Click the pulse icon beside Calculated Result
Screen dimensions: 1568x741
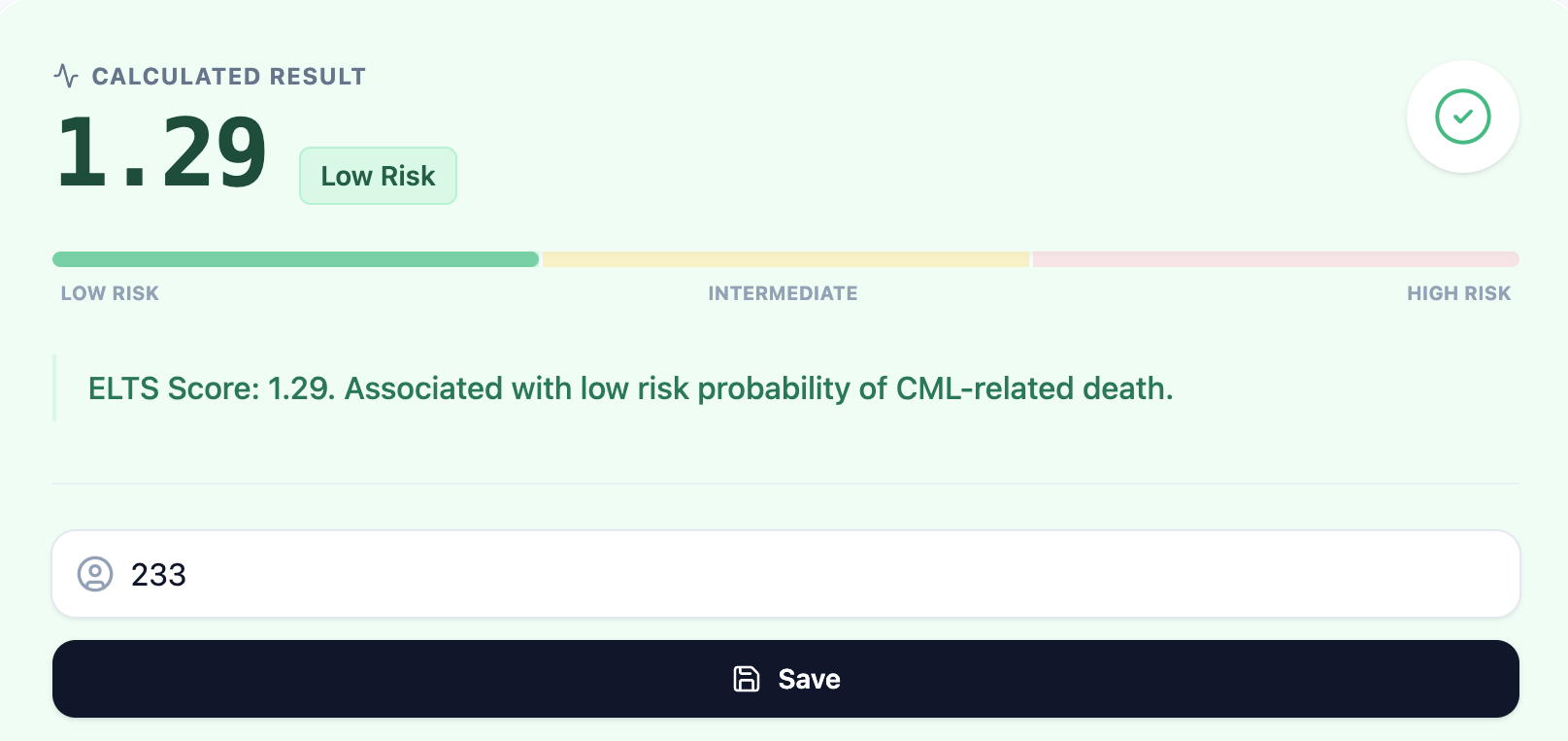tap(66, 76)
